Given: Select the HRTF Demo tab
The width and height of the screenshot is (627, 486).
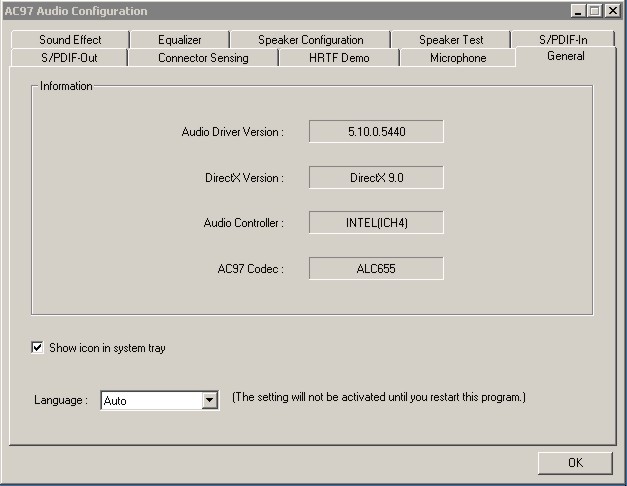Looking at the screenshot, I should 339,58.
